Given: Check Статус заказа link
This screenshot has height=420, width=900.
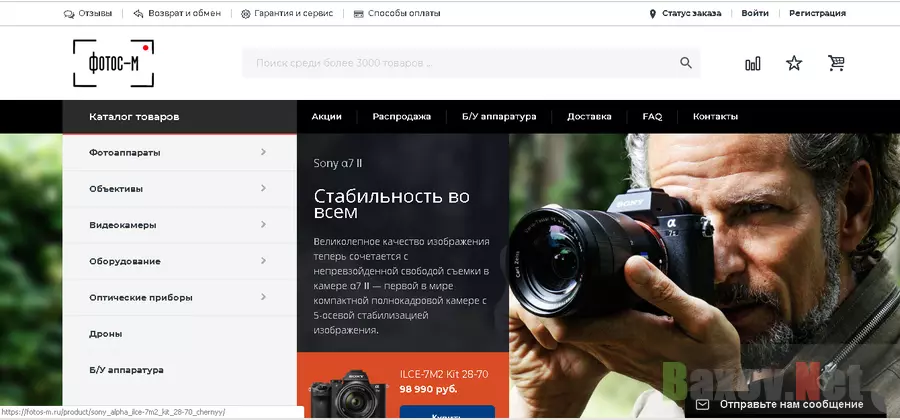Looking at the screenshot, I should tap(692, 13).
